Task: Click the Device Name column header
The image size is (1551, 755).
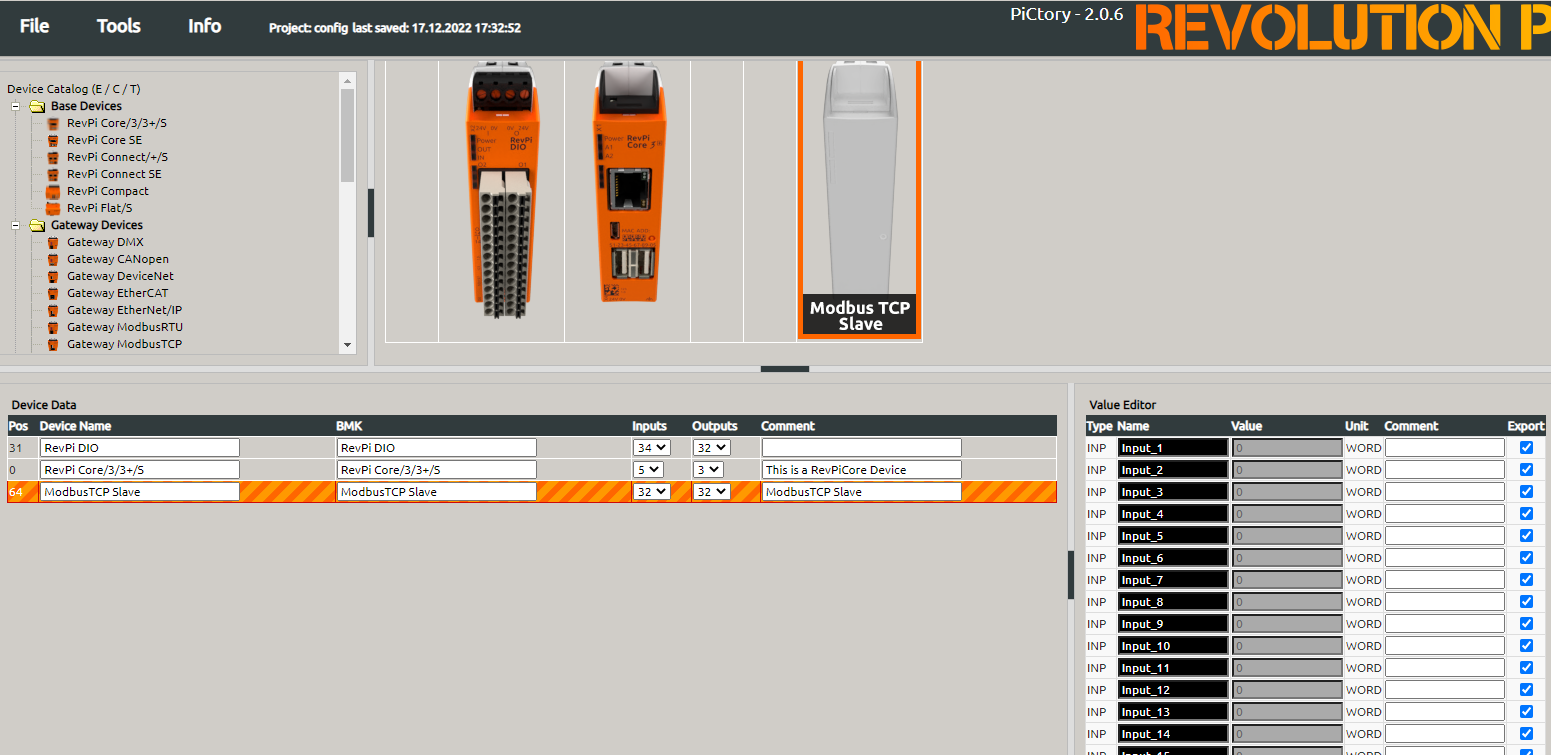Action: (x=77, y=426)
